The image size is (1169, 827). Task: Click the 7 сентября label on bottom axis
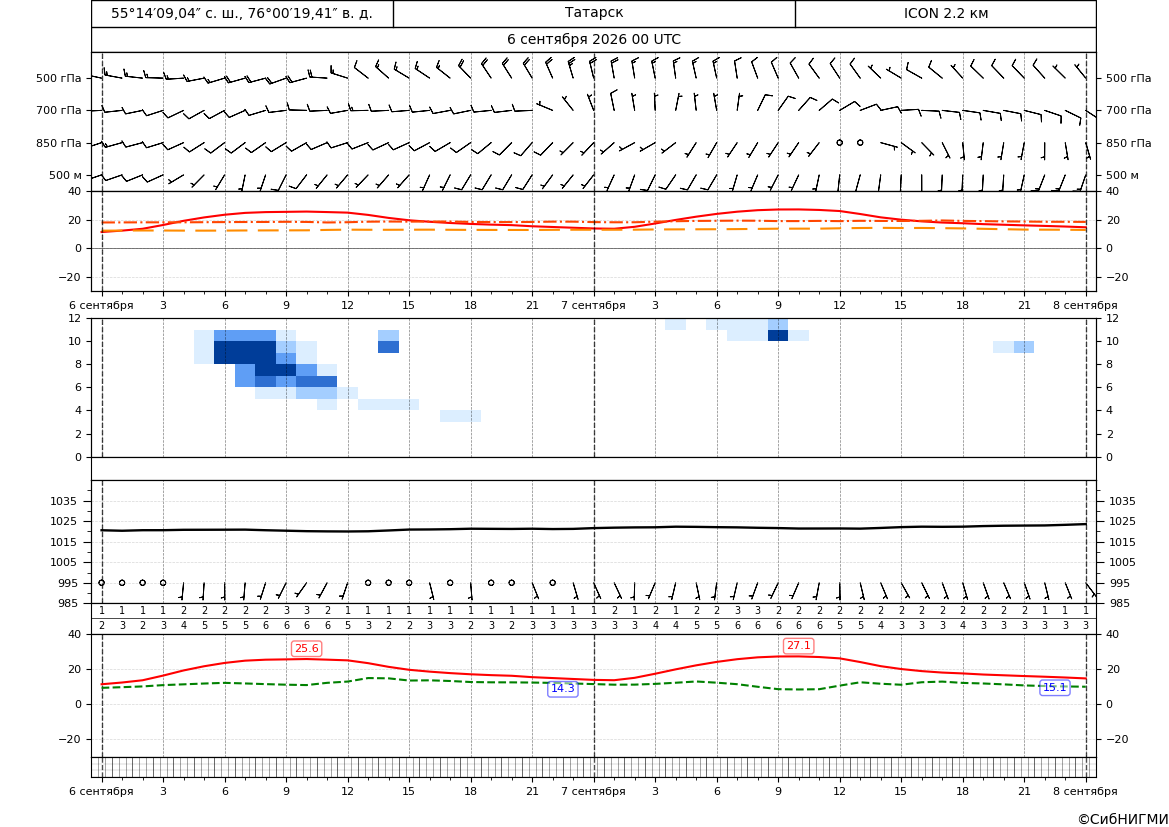click(x=593, y=791)
